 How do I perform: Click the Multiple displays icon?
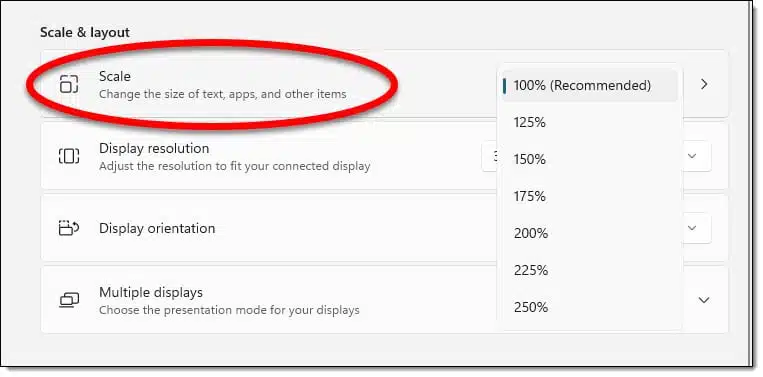(69, 300)
